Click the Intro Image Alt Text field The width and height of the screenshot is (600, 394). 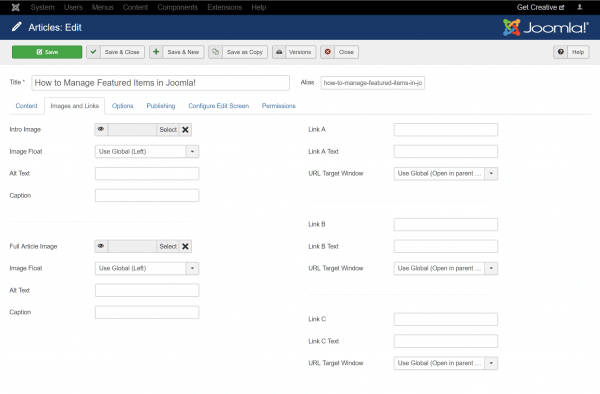[147, 173]
